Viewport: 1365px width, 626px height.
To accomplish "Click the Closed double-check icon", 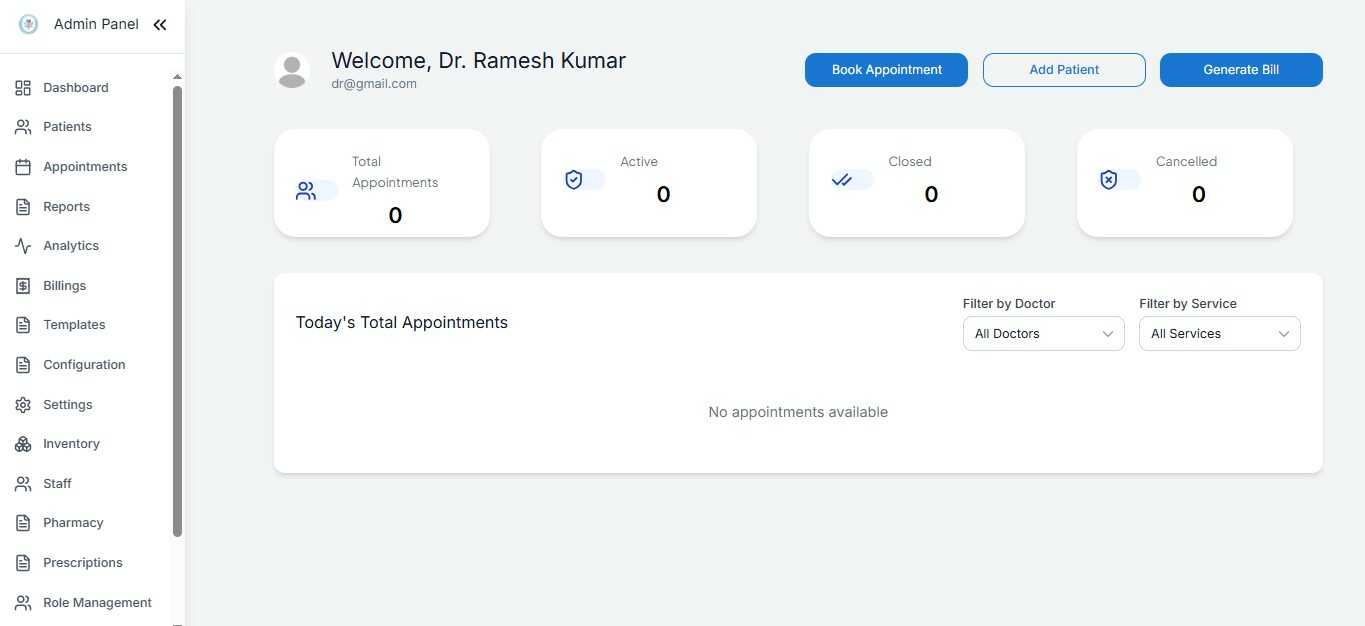I will (x=841, y=180).
